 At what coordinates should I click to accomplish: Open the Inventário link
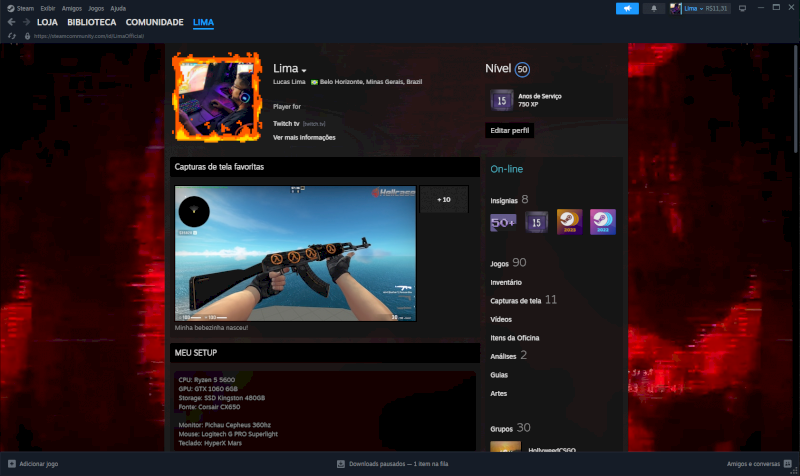(x=506, y=282)
